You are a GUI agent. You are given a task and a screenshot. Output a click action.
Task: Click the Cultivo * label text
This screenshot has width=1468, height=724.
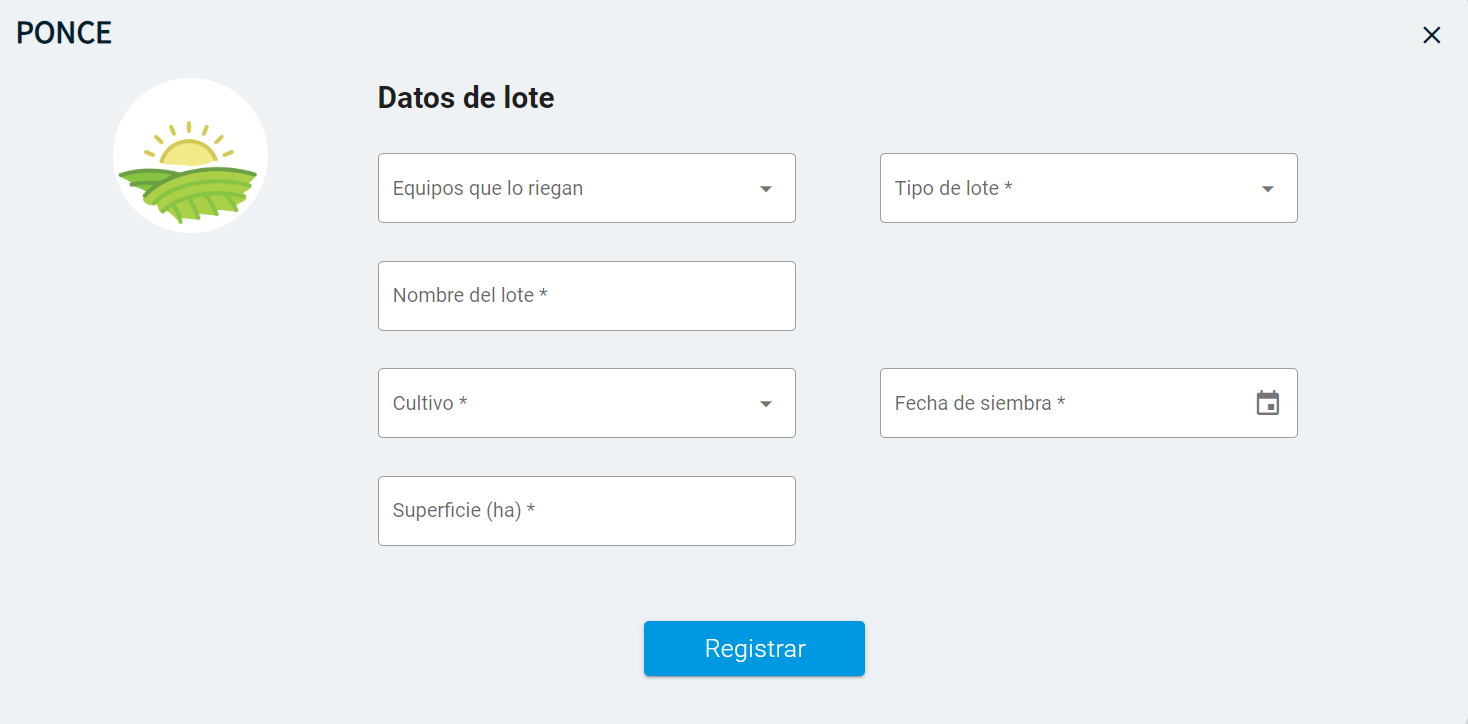(x=430, y=403)
